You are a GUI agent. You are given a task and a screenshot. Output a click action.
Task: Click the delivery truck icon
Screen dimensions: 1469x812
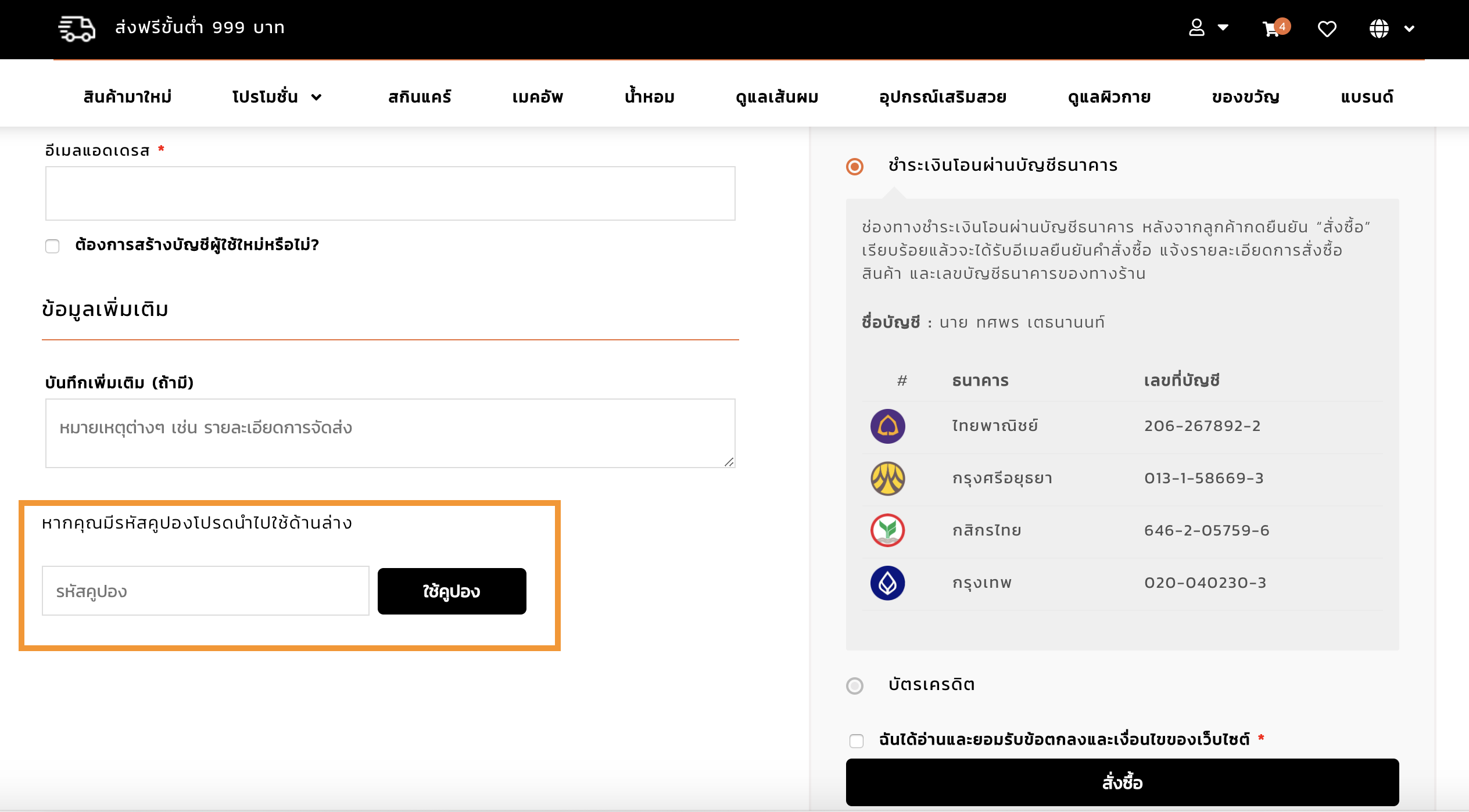[x=77, y=28]
